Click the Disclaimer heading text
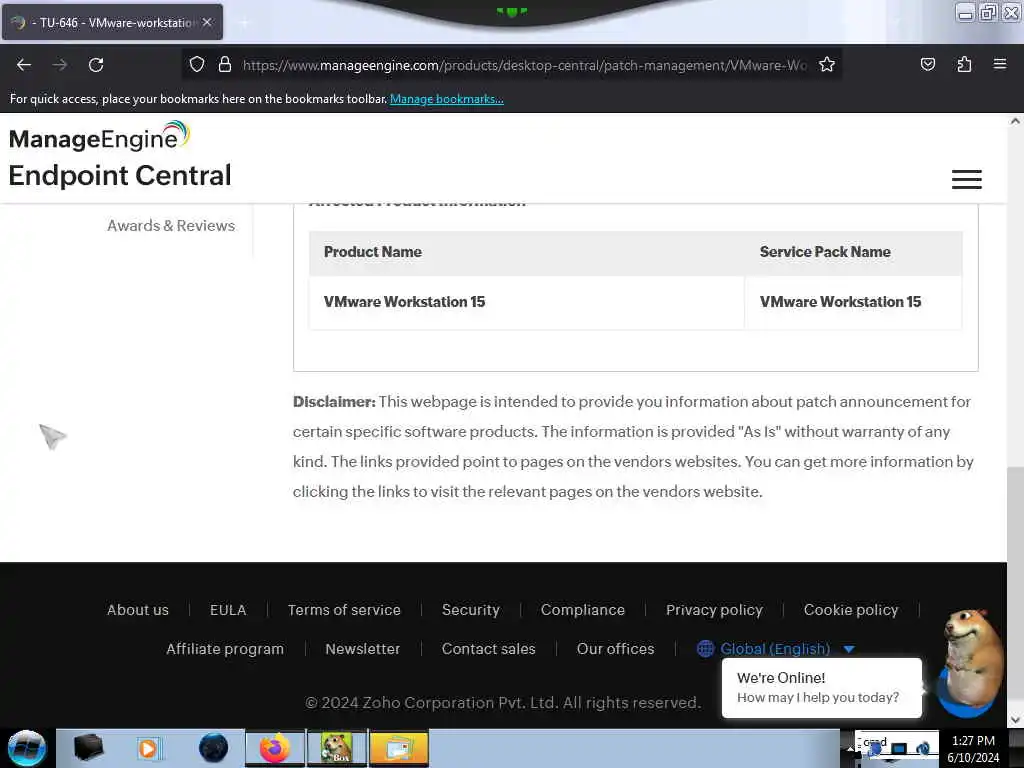The width and height of the screenshot is (1024, 768). [334, 402]
